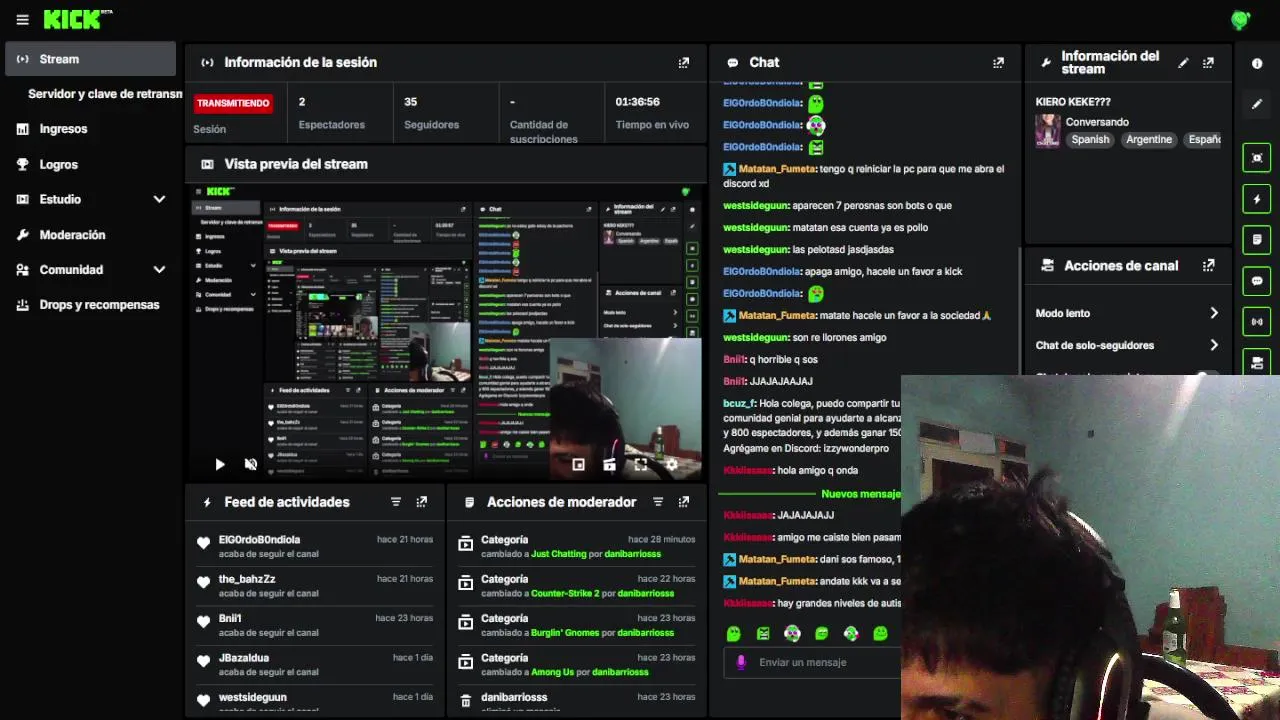
Task: Insert the angry square-face green emote below chat
Action: [763, 633]
